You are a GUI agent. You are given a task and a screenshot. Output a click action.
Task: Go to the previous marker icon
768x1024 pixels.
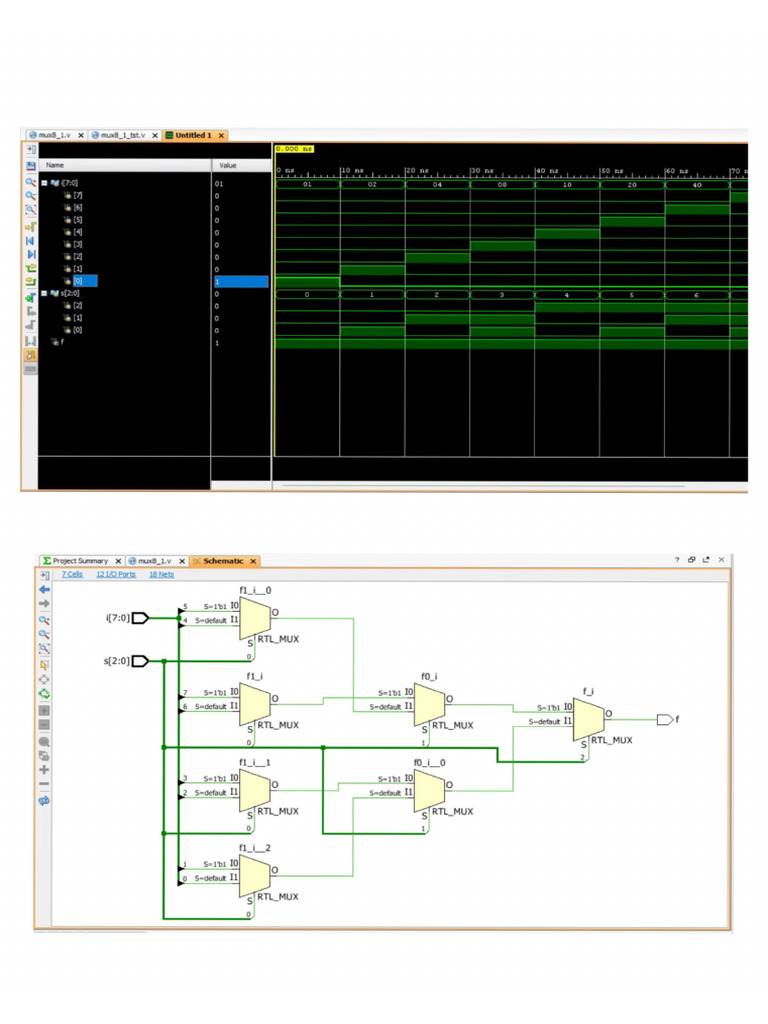[31, 312]
